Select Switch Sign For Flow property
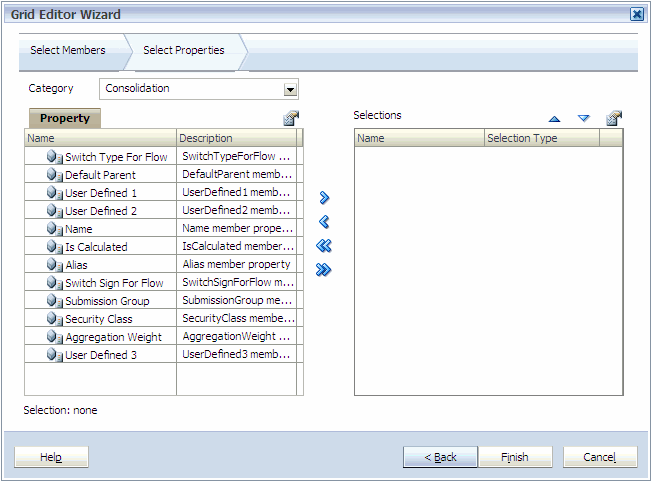This screenshot has width=651, height=481. click(x=114, y=283)
